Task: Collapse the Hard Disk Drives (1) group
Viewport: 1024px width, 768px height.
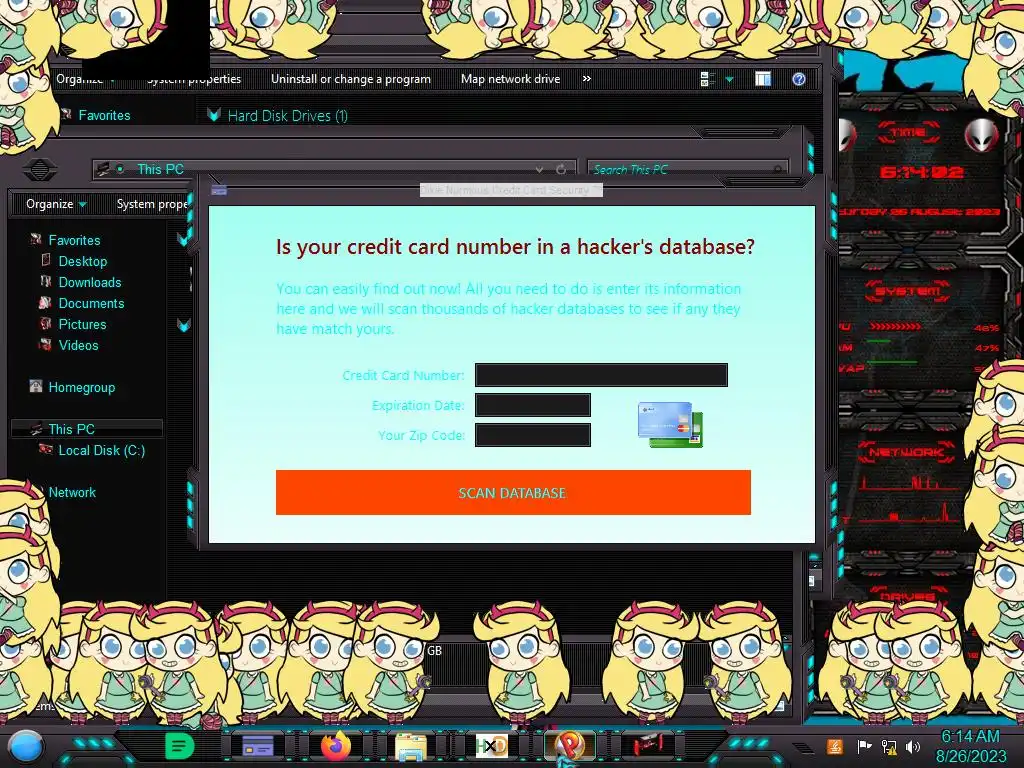Action: 214,115
